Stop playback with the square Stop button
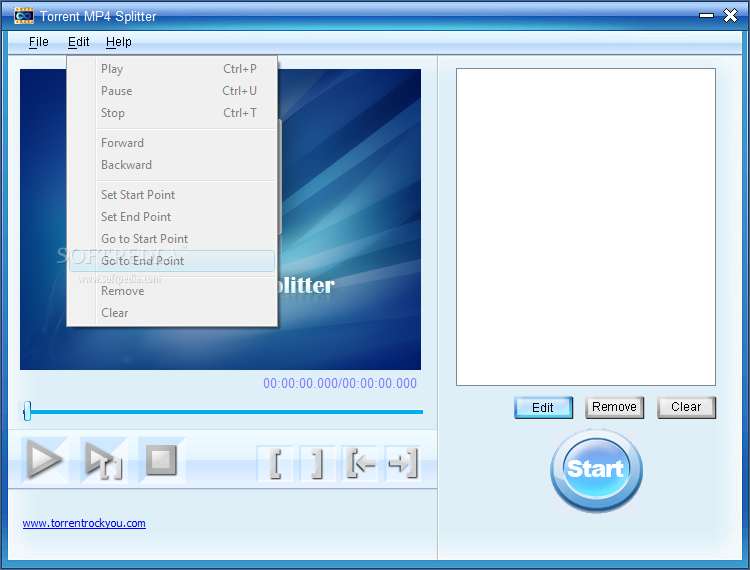750x570 pixels. coord(161,460)
